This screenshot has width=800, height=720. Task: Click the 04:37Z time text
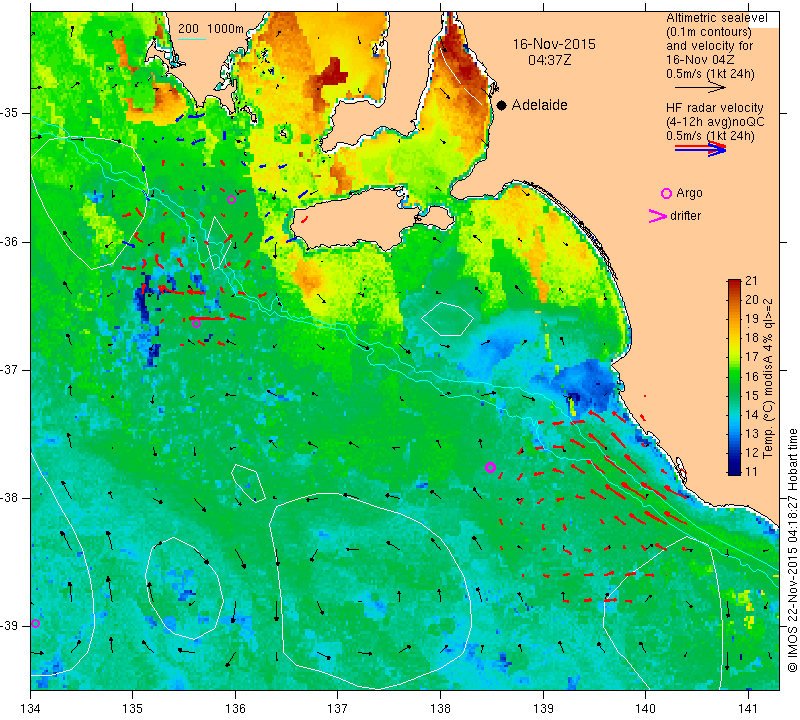[x=549, y=60]
